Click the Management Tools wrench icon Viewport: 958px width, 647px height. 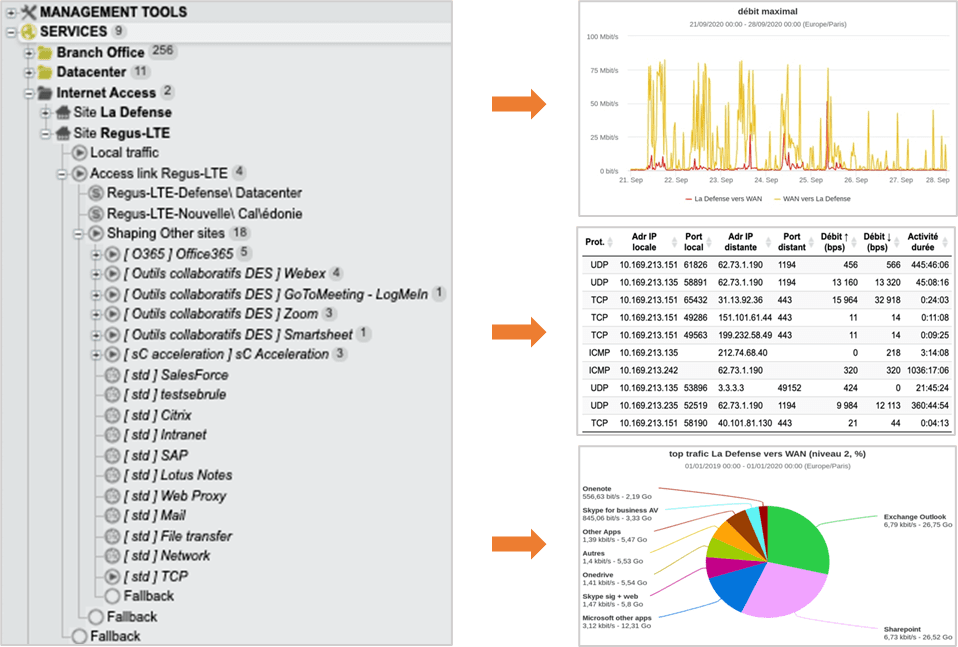pyautogui.click(x=27, y=12)
